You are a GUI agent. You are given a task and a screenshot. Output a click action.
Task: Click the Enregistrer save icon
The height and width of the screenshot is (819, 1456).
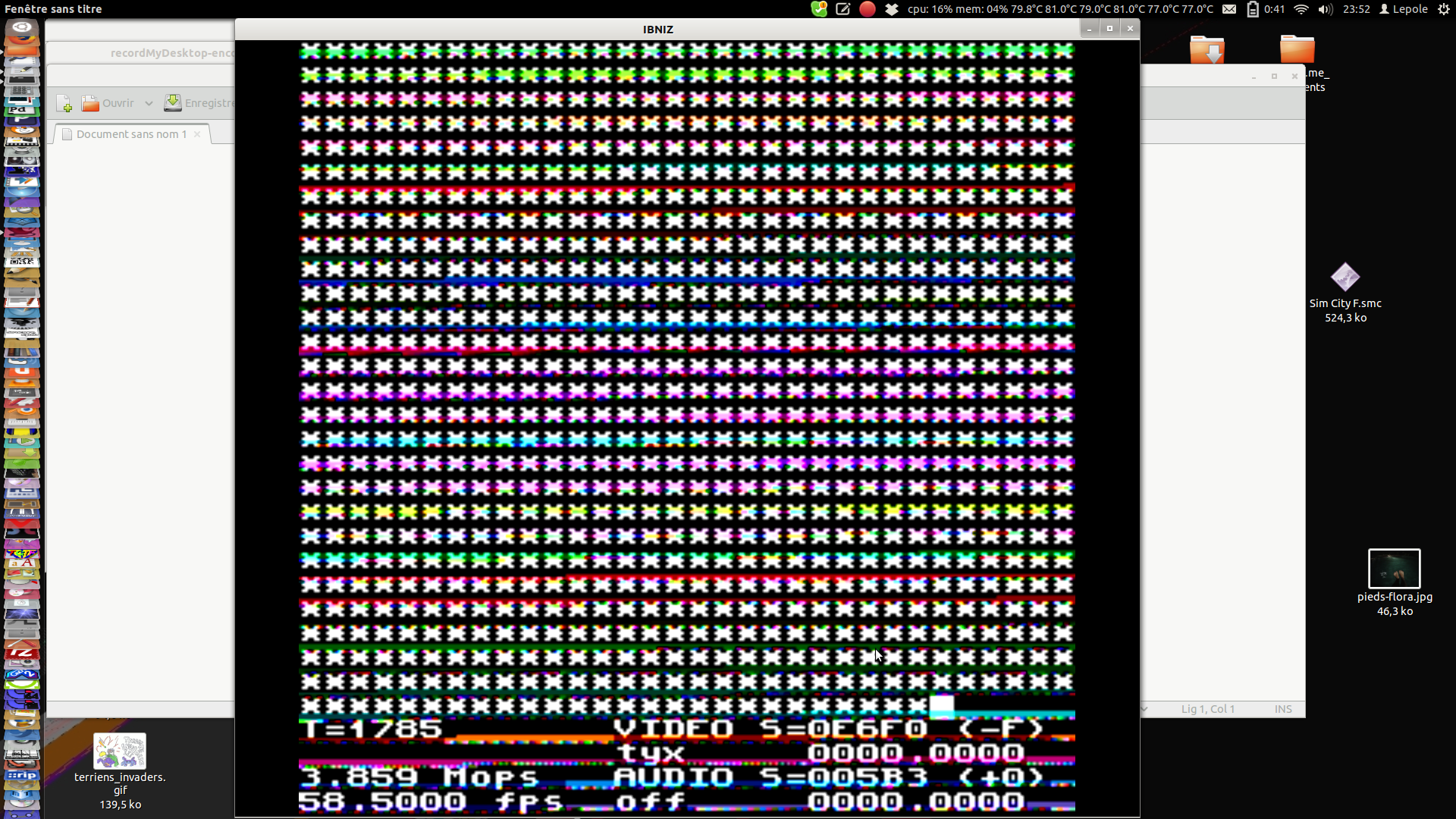173,103
